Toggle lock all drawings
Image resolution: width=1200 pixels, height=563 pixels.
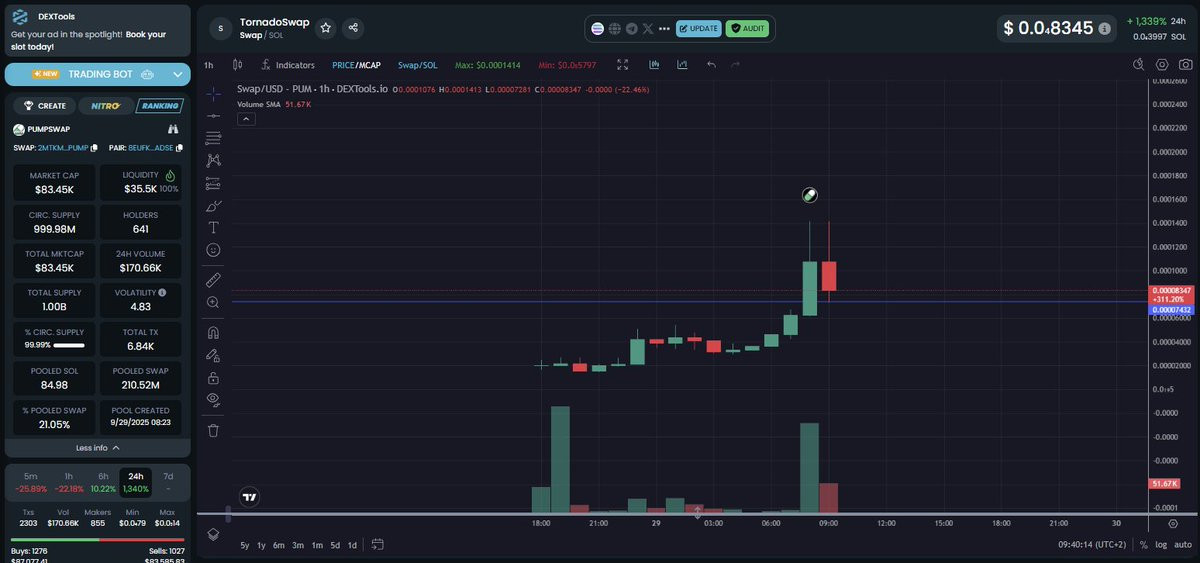pyautogui.click(x=213, y=377)
